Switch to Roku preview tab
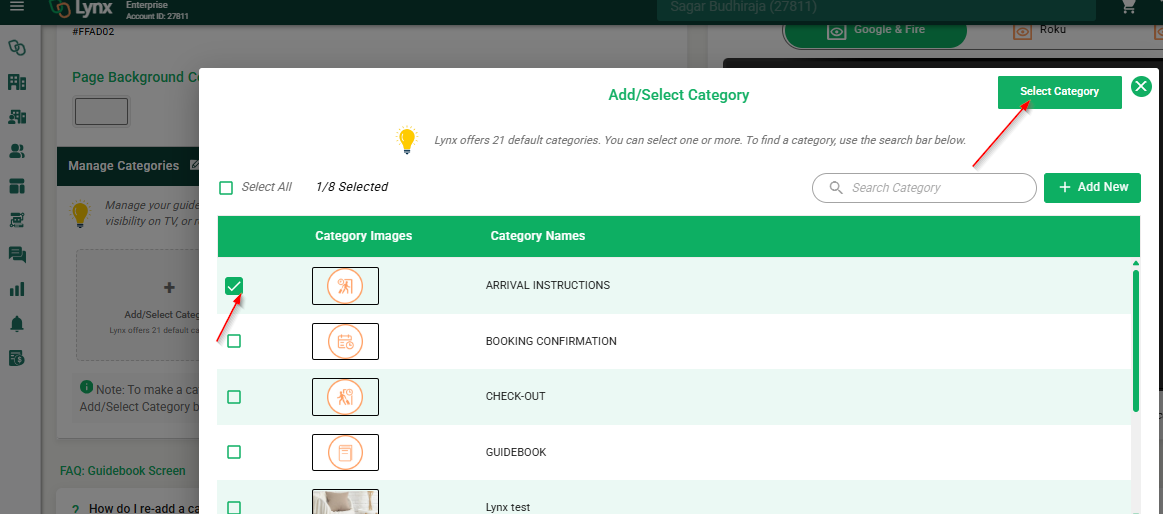The height and width of the screenshot is (514, 1163). (x=1040, y=31)
